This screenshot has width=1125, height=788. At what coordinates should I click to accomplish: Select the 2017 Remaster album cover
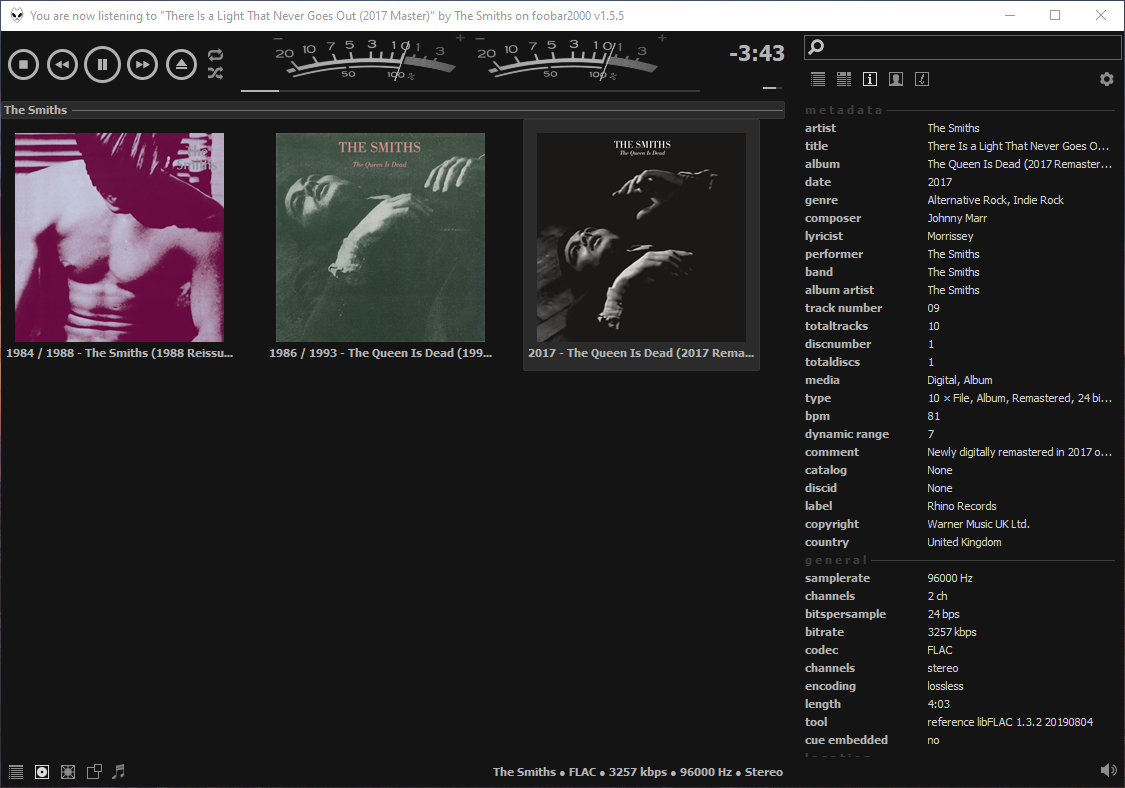(641, 237)
